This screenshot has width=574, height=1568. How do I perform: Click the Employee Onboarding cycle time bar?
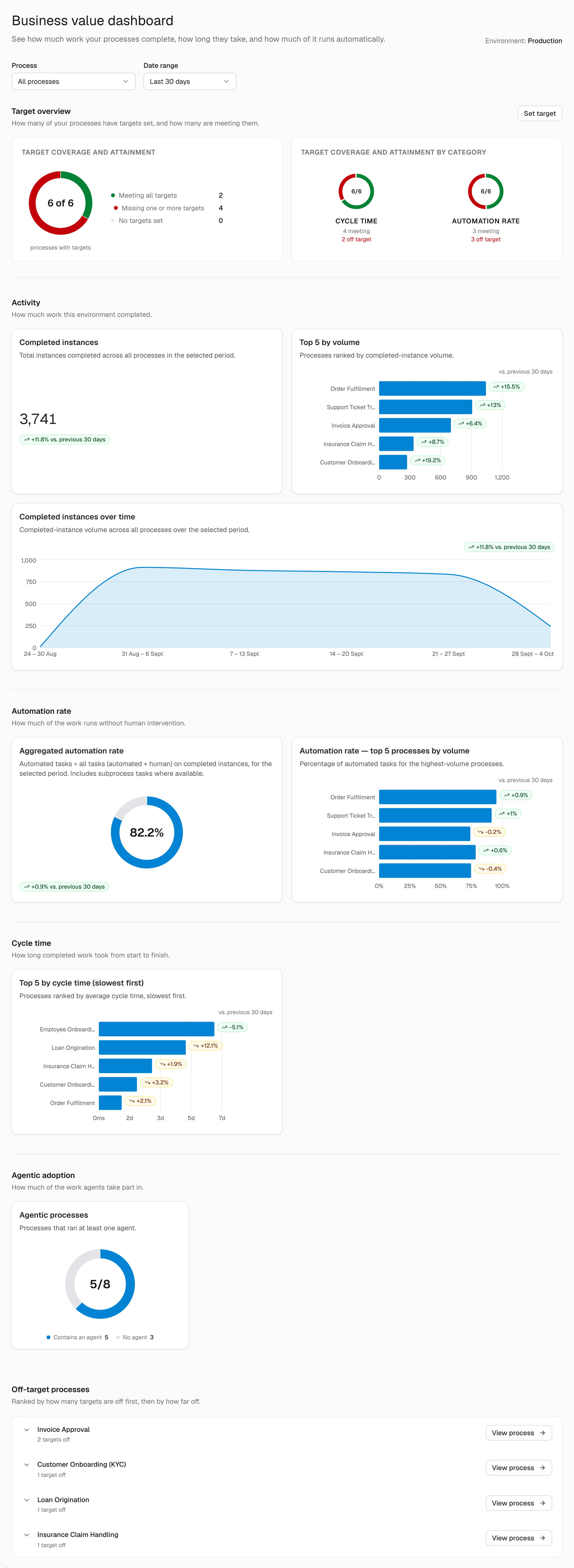pyautogui.click(x=156, y=1029)
